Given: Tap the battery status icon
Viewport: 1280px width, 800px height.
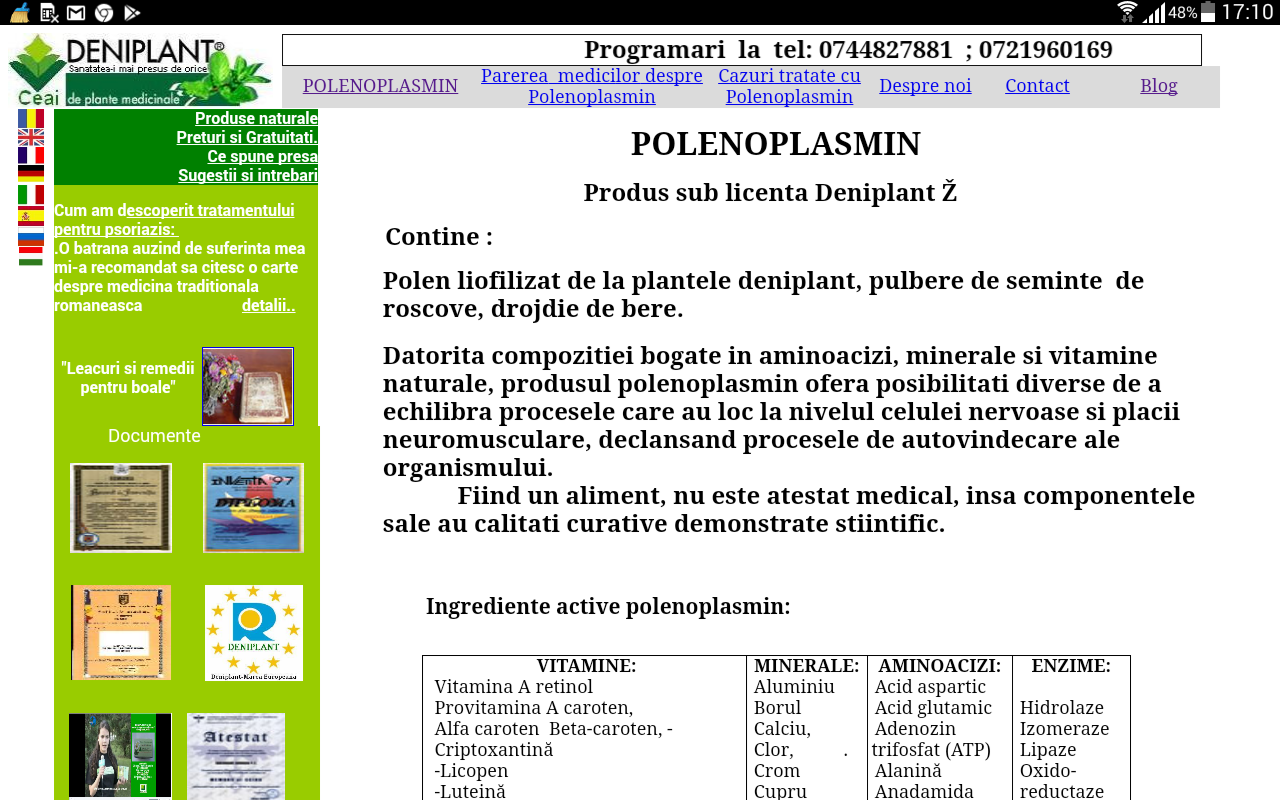Looking at the screenshot, I should [1208, 12].
